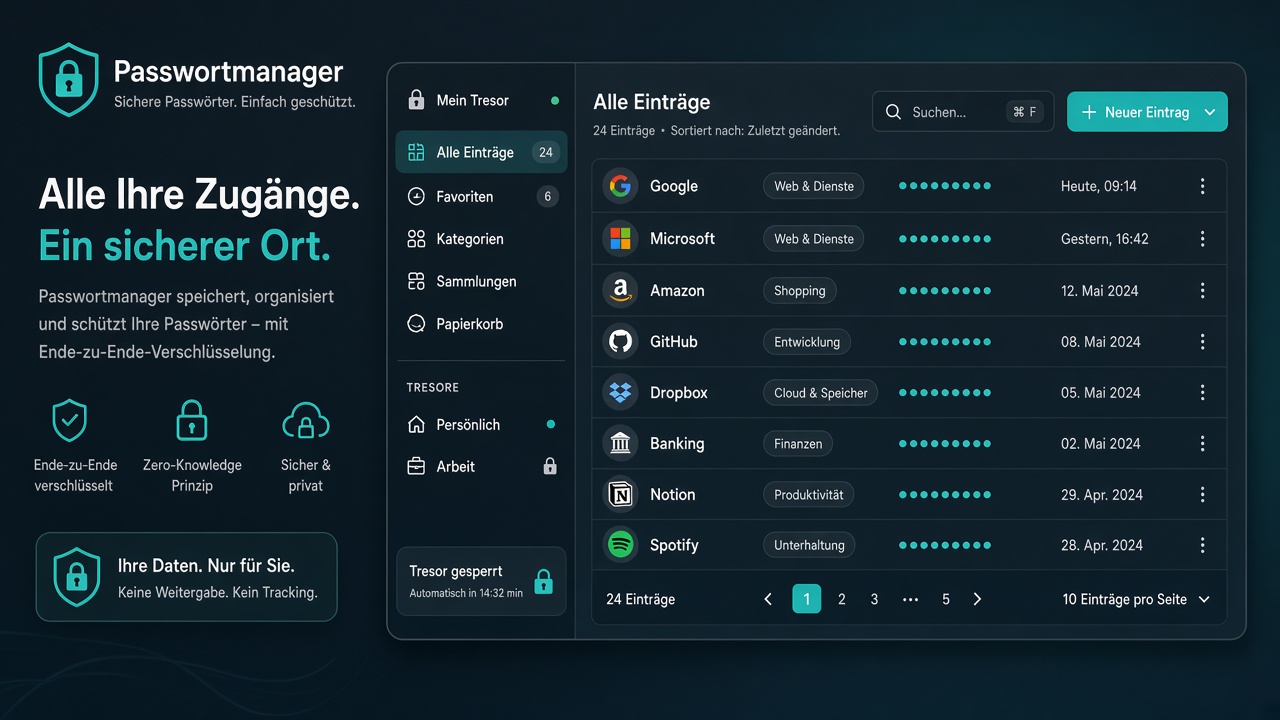Select the Persönlich vault

point(481,425)
